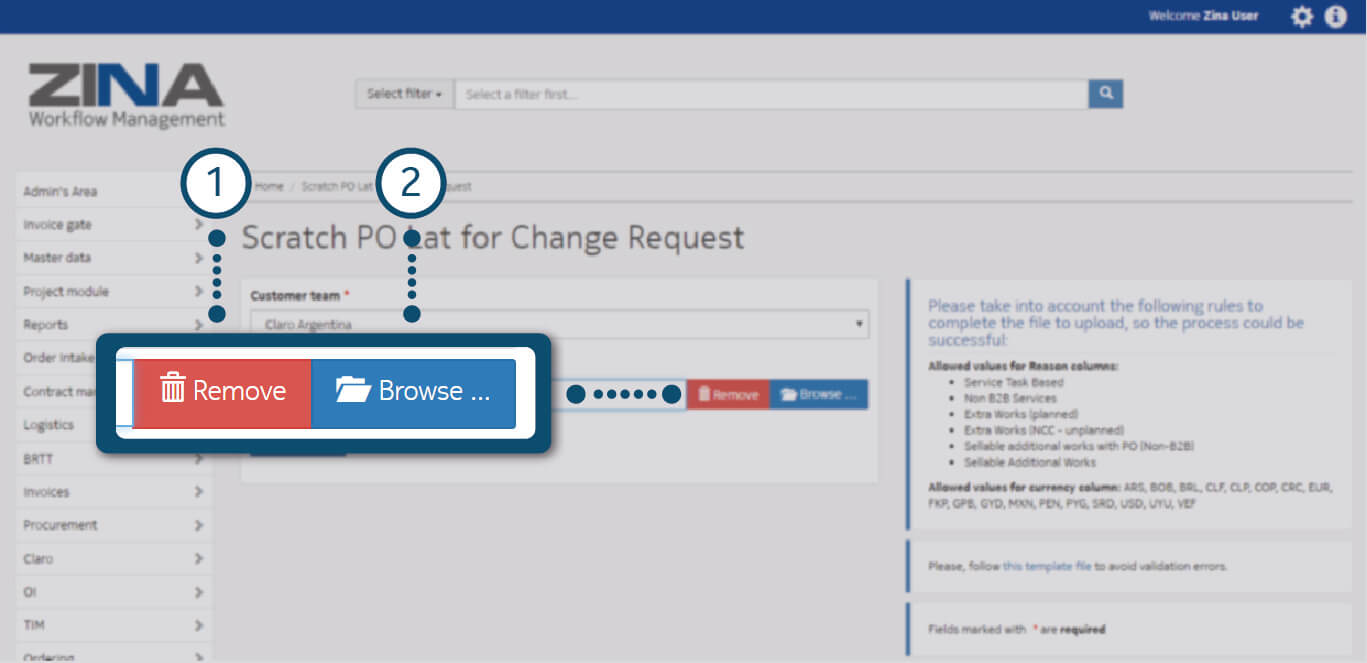
Task: Expand the Procurement sidebar section
Action: tap(112, 525)
